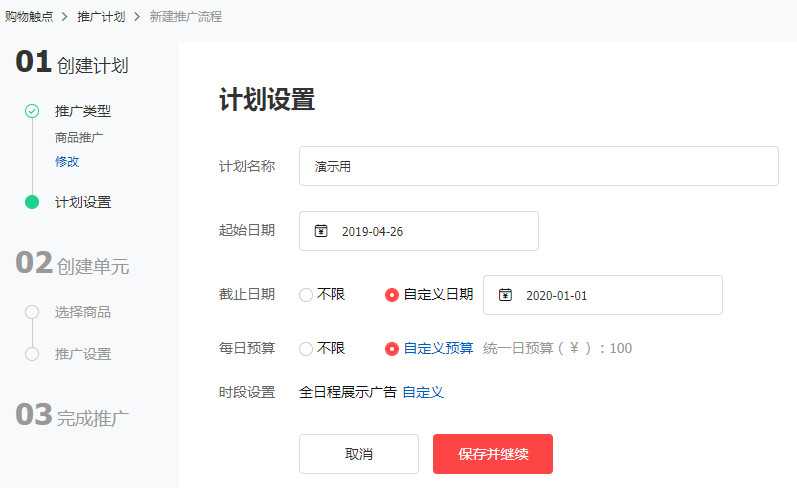Screen dimensions: 797x488
Task: Select 不限 for 截止日期
Action: click(306, 295)
